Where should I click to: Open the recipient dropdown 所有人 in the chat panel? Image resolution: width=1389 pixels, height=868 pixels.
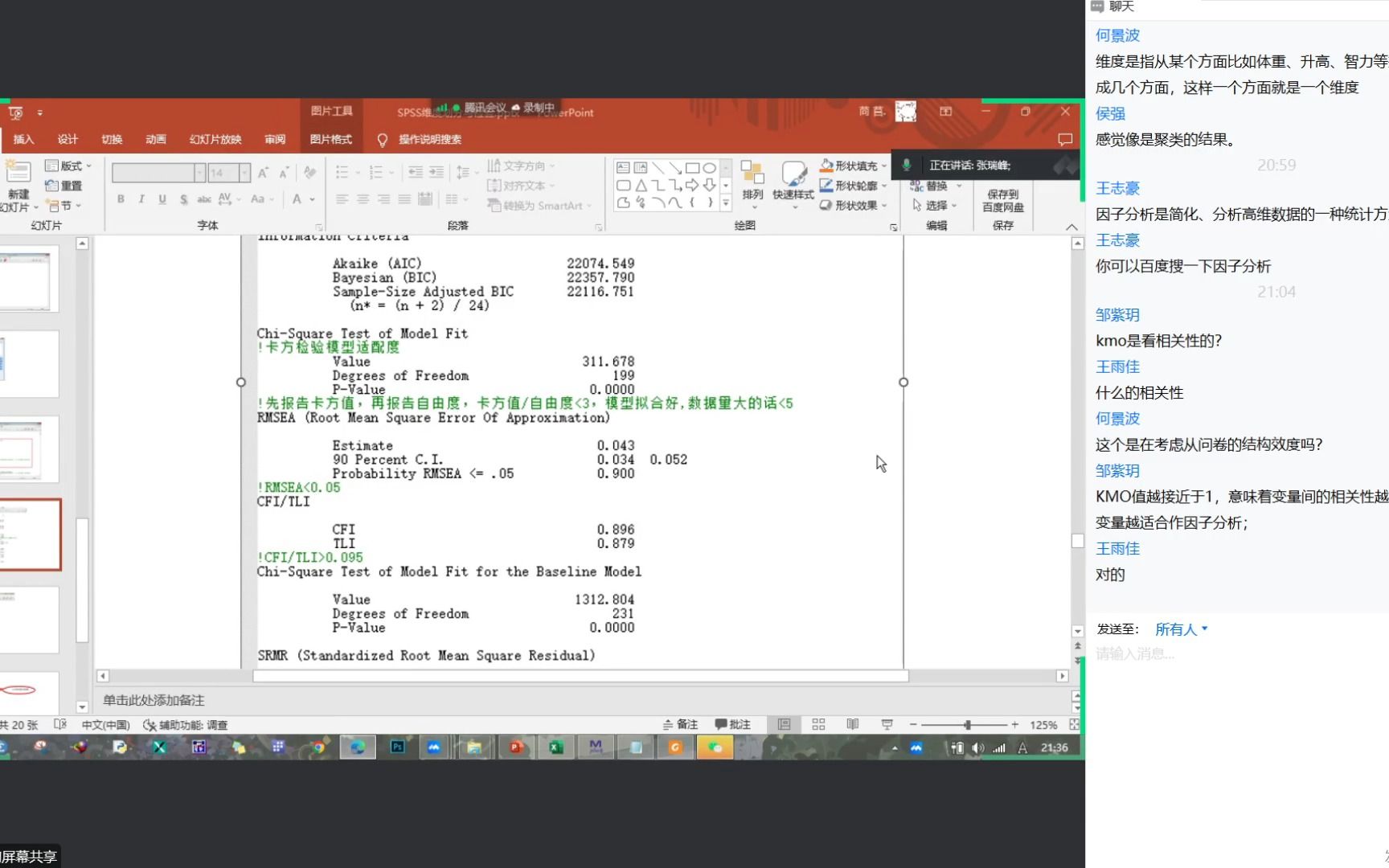pyautogui.click(x=1181, y=629)
